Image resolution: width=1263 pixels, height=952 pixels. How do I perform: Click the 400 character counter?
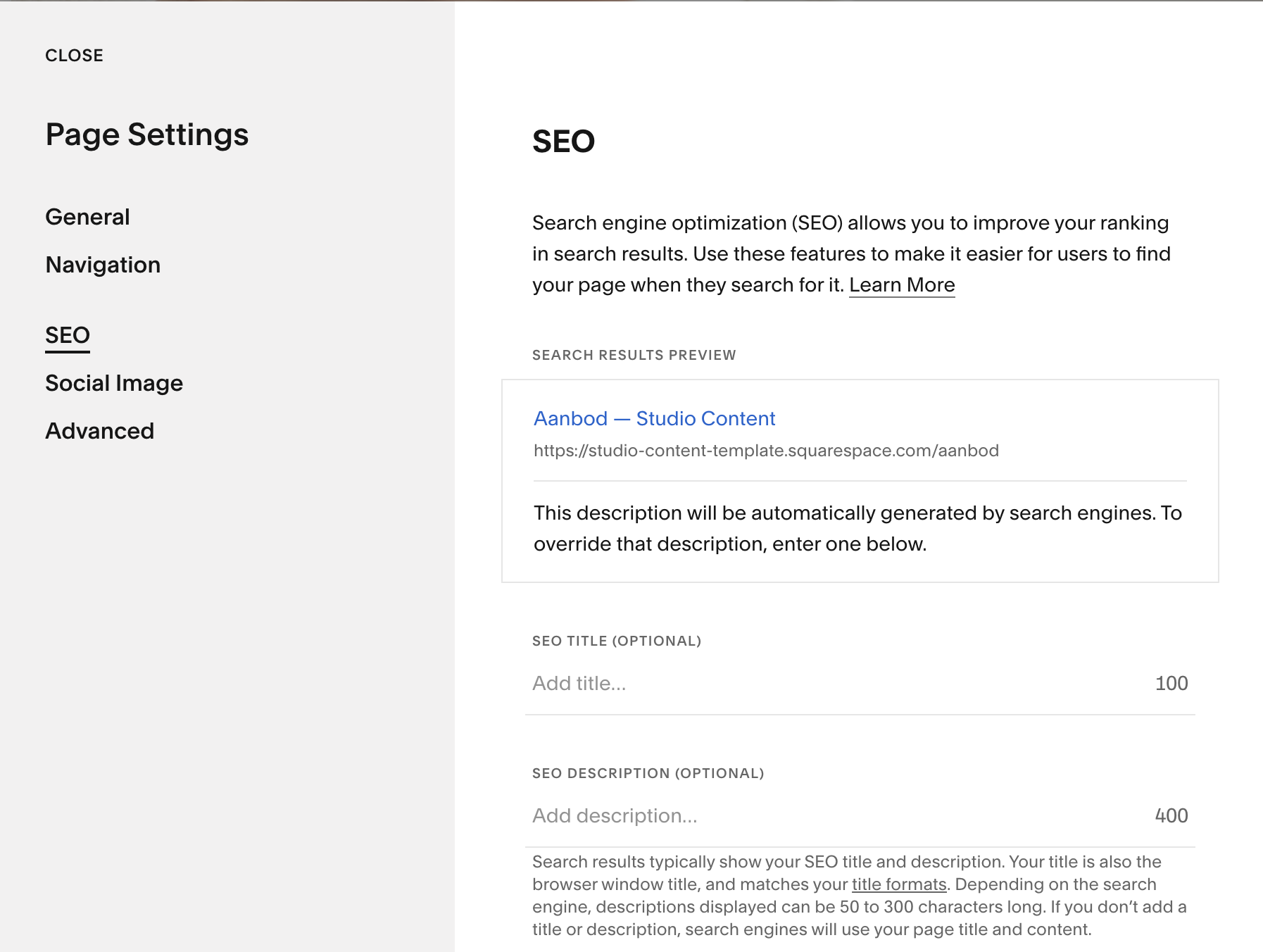[x=1171, y=815]
